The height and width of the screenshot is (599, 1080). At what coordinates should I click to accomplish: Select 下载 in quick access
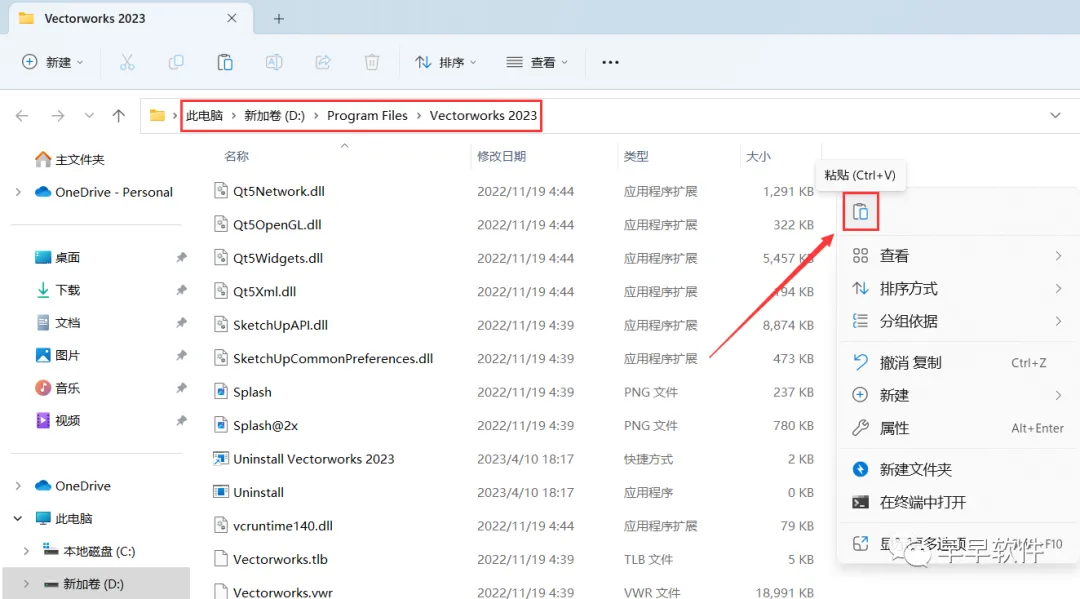(x=57, y=290)
